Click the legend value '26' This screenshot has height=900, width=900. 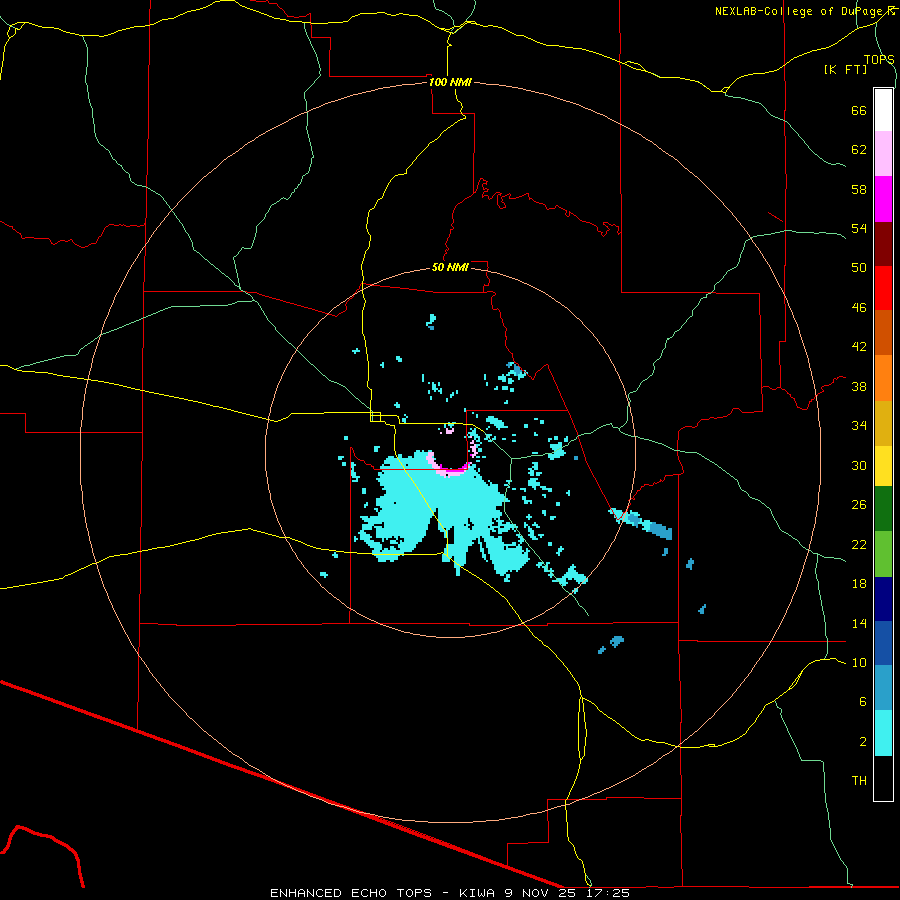coord(859,505)
